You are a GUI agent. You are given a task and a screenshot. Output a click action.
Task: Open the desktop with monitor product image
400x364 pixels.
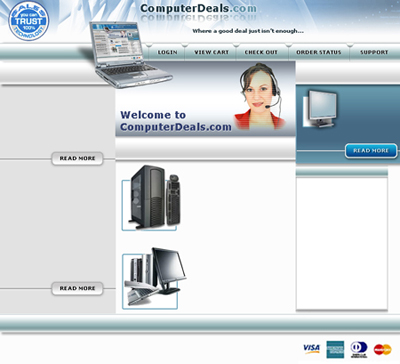[x=153, y=278]
